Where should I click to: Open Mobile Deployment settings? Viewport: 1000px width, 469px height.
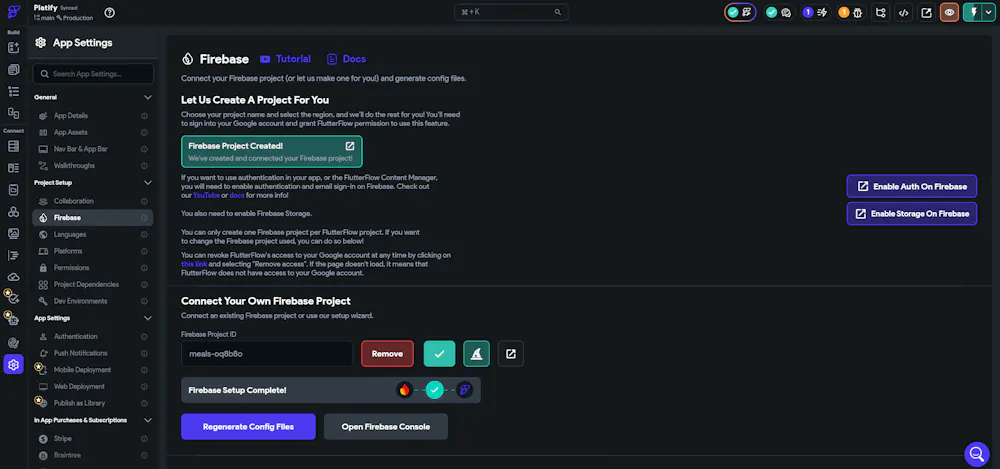(x=92, y=370)
